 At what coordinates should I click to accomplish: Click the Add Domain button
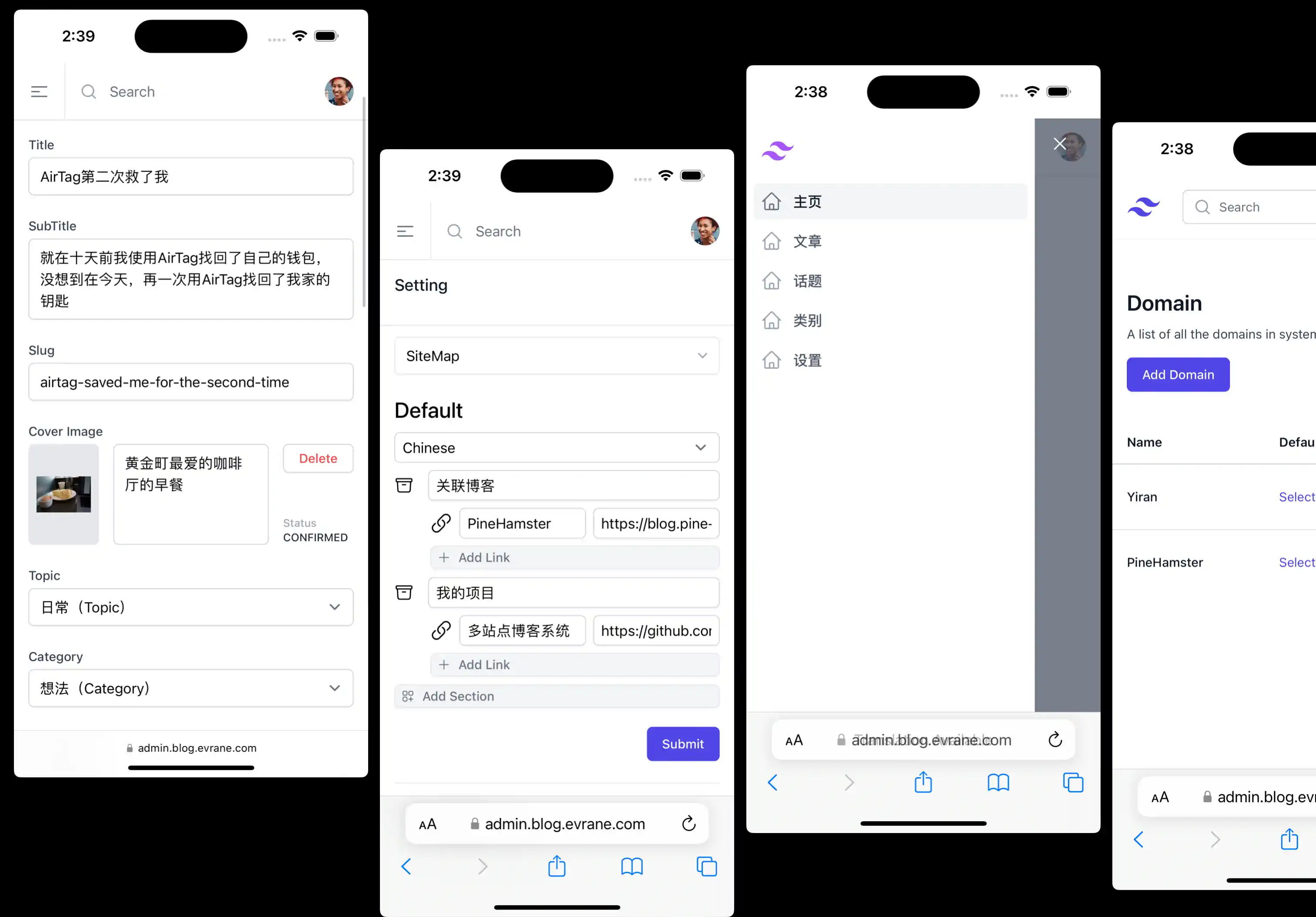click(x=1178, y=374)
